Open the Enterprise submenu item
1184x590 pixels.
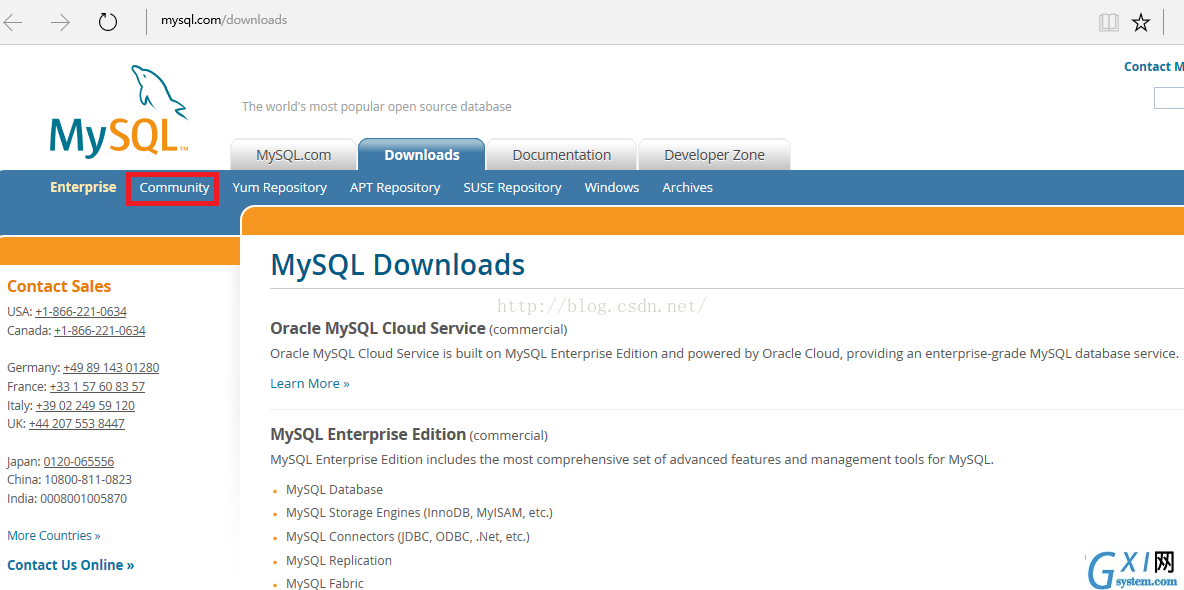[x=83, y=187]
